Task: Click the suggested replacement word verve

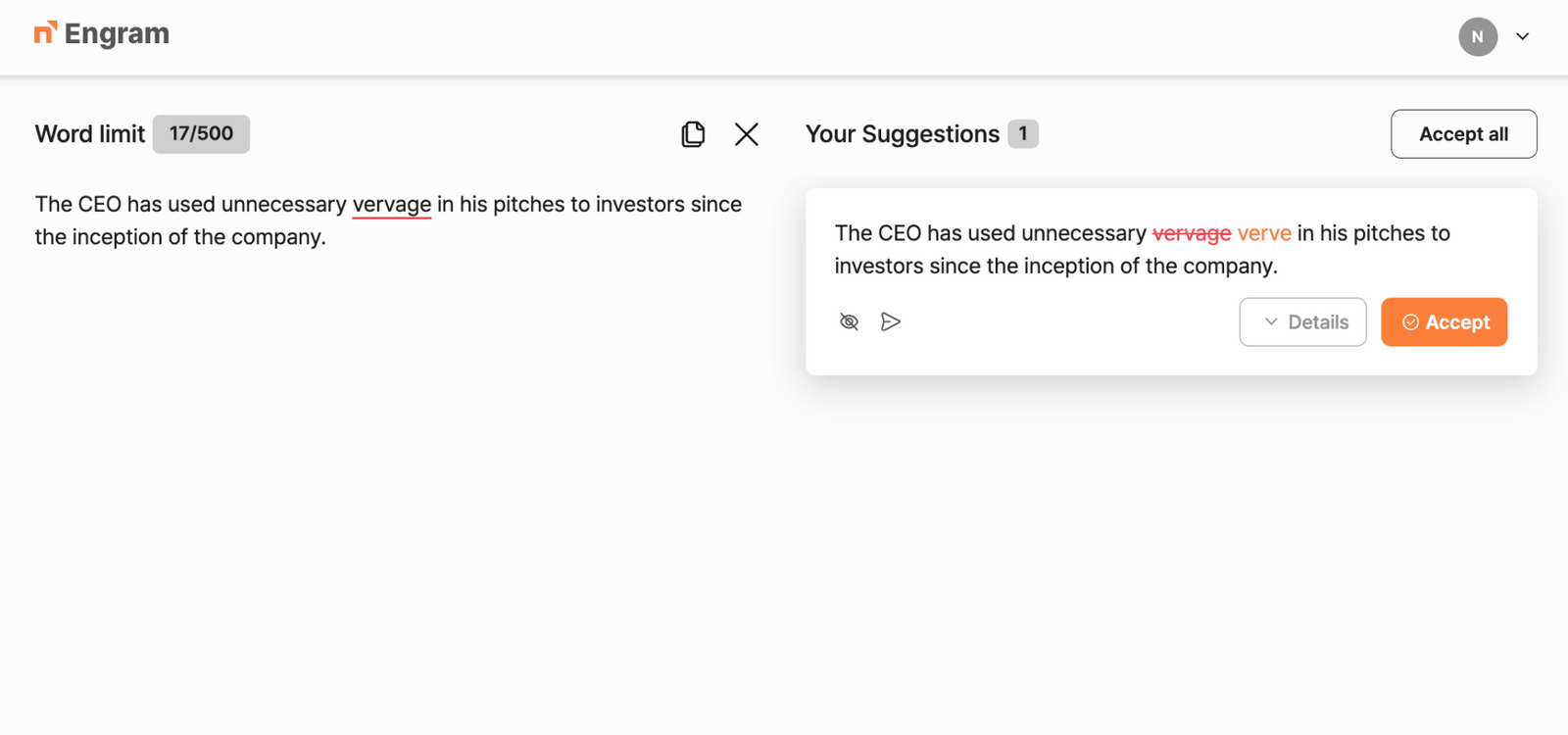Action: (1264, 234)
